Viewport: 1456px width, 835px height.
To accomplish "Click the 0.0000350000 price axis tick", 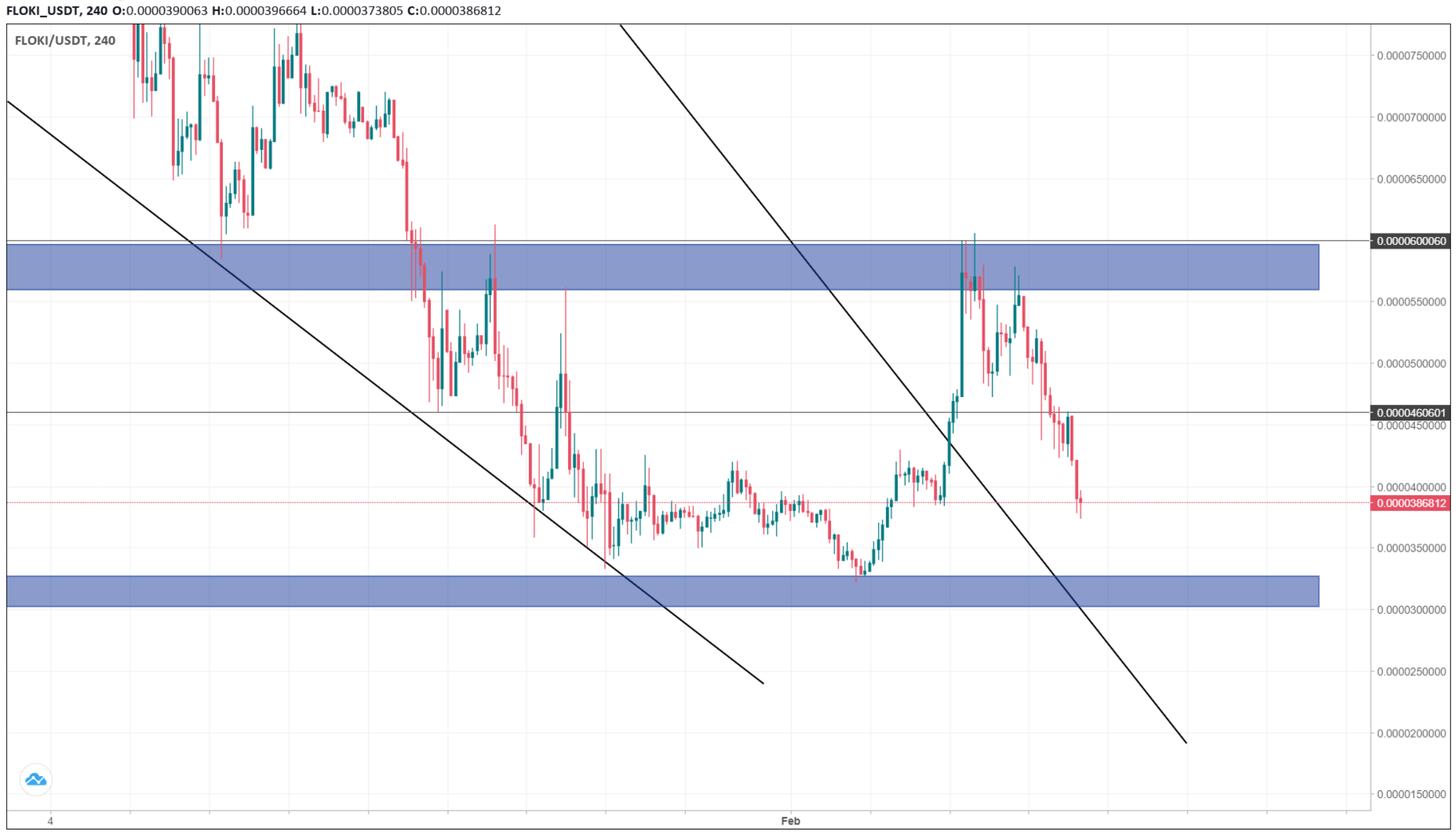I will [x=1411, y=548].
